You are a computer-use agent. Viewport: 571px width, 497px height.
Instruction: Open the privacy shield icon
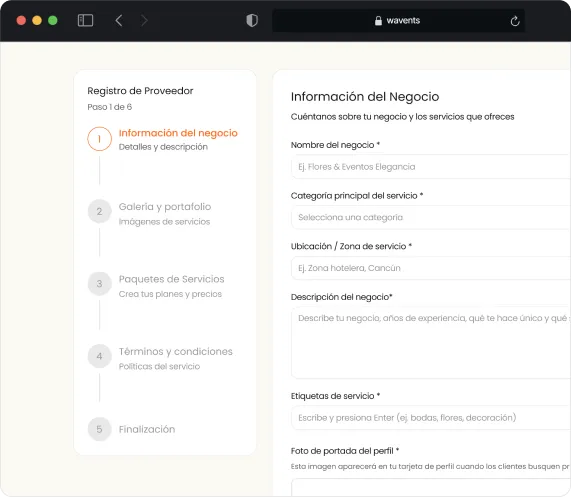[252, 20]
